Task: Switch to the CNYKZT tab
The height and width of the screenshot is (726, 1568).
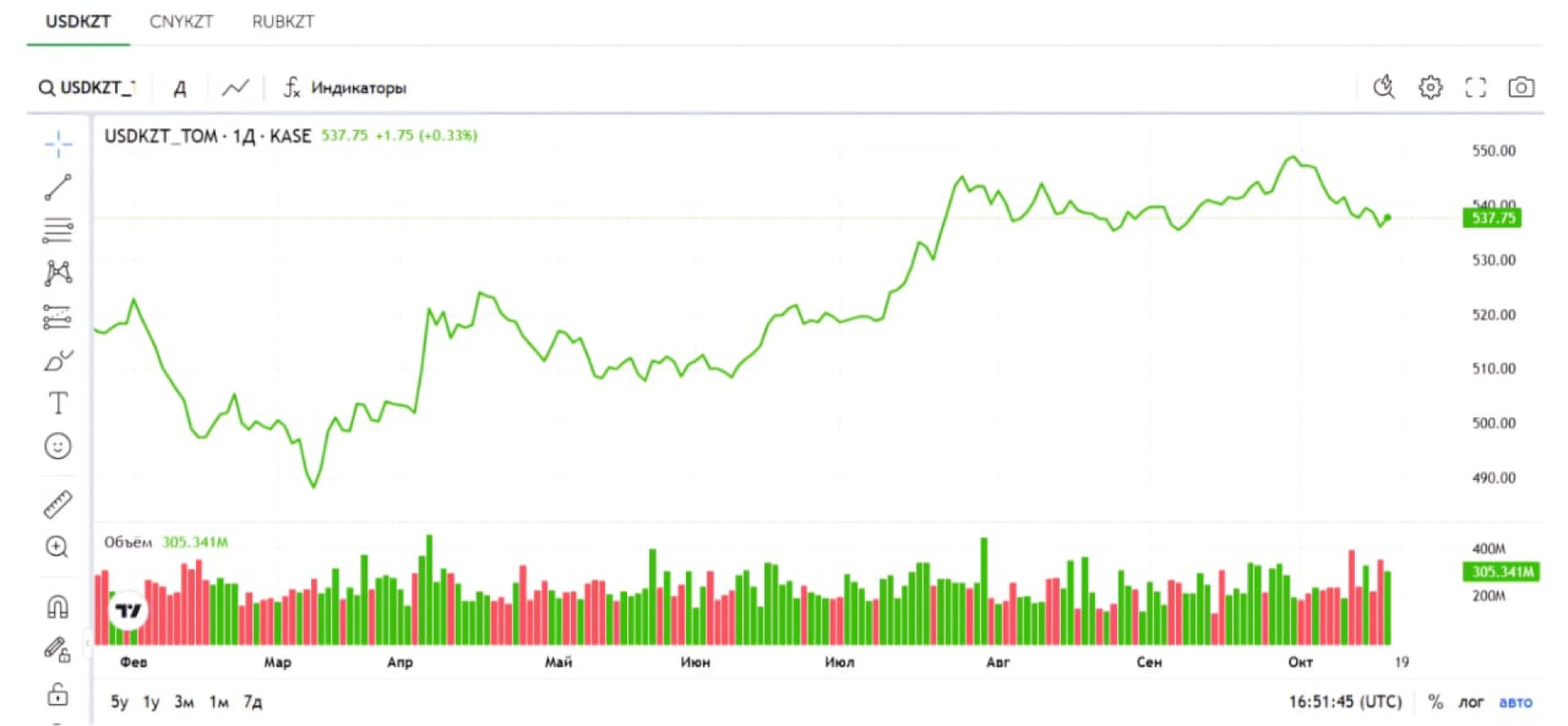Action: tap(180, 22)
